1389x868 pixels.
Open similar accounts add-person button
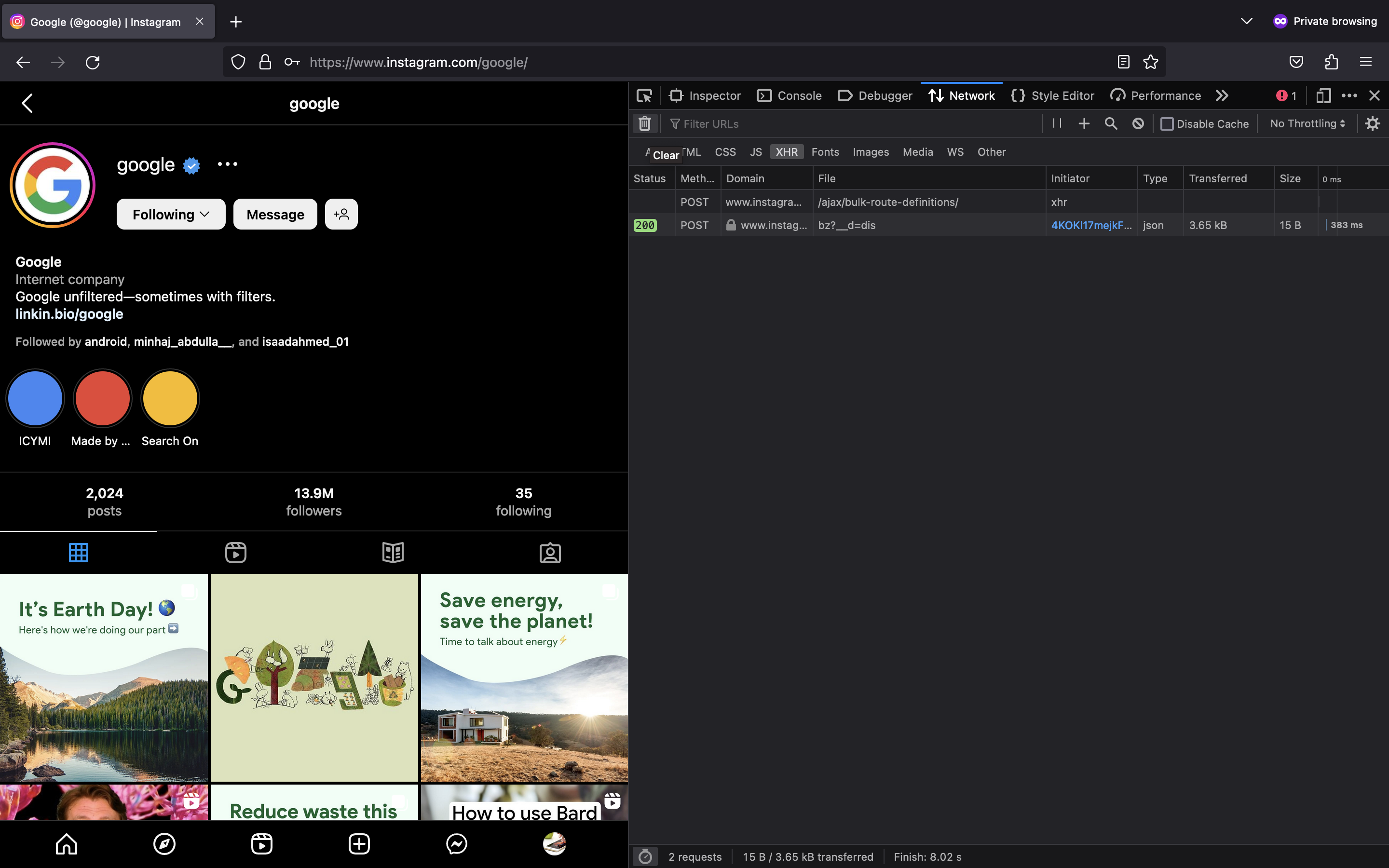coord(341,214)
